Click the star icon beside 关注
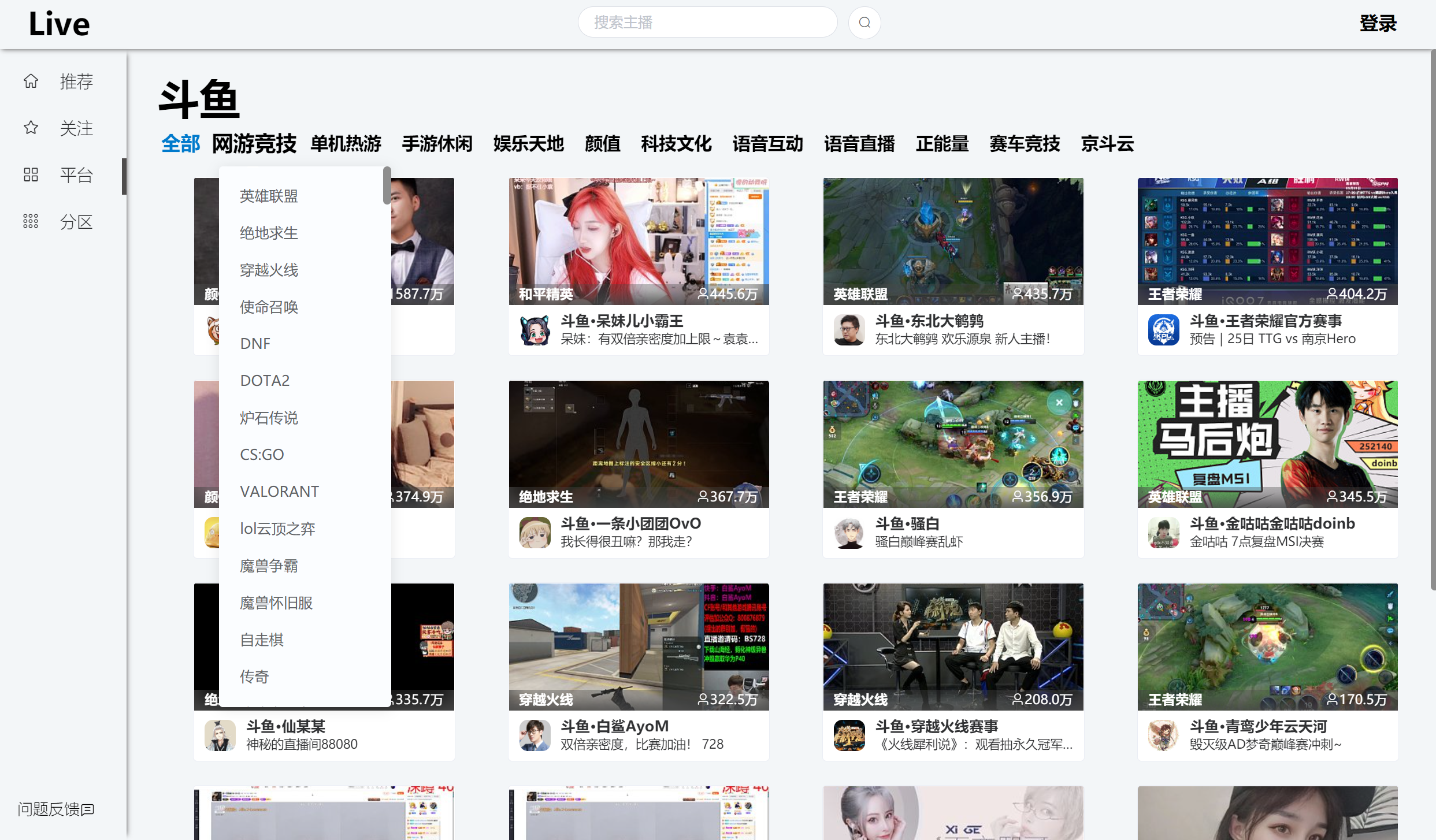 pos(31,128)
